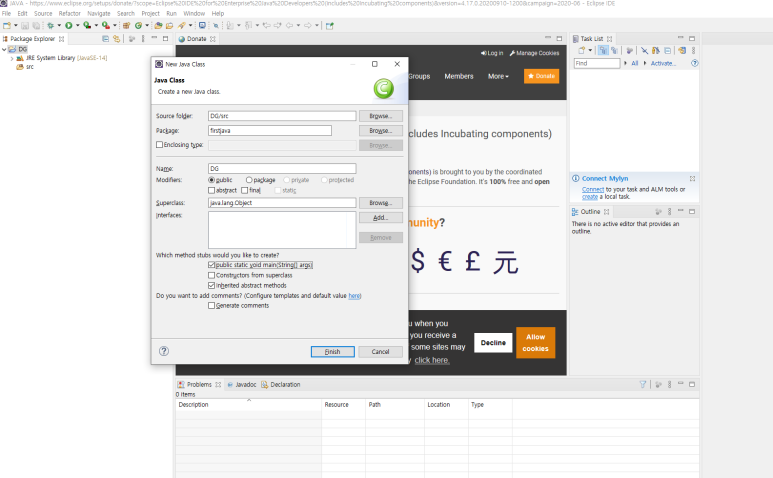Toggle public static void main stub checkbox
The width and height of the screenshot is (773, 478).
click(x=211, y=265)
